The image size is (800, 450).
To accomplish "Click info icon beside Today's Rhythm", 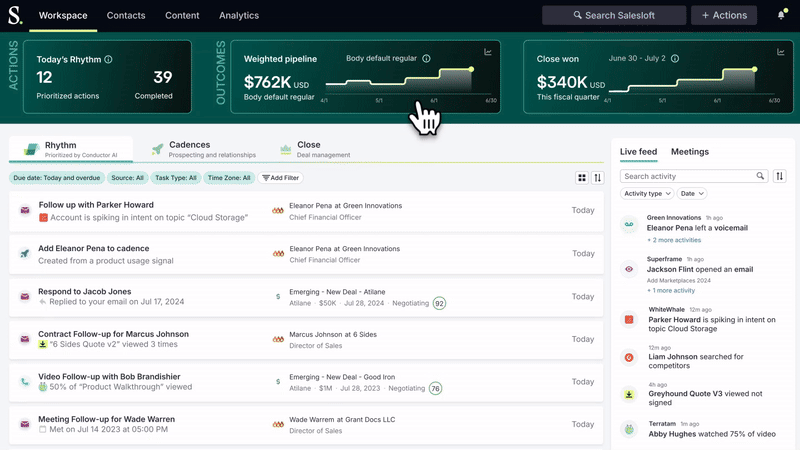I will click(x=108, y=59).
